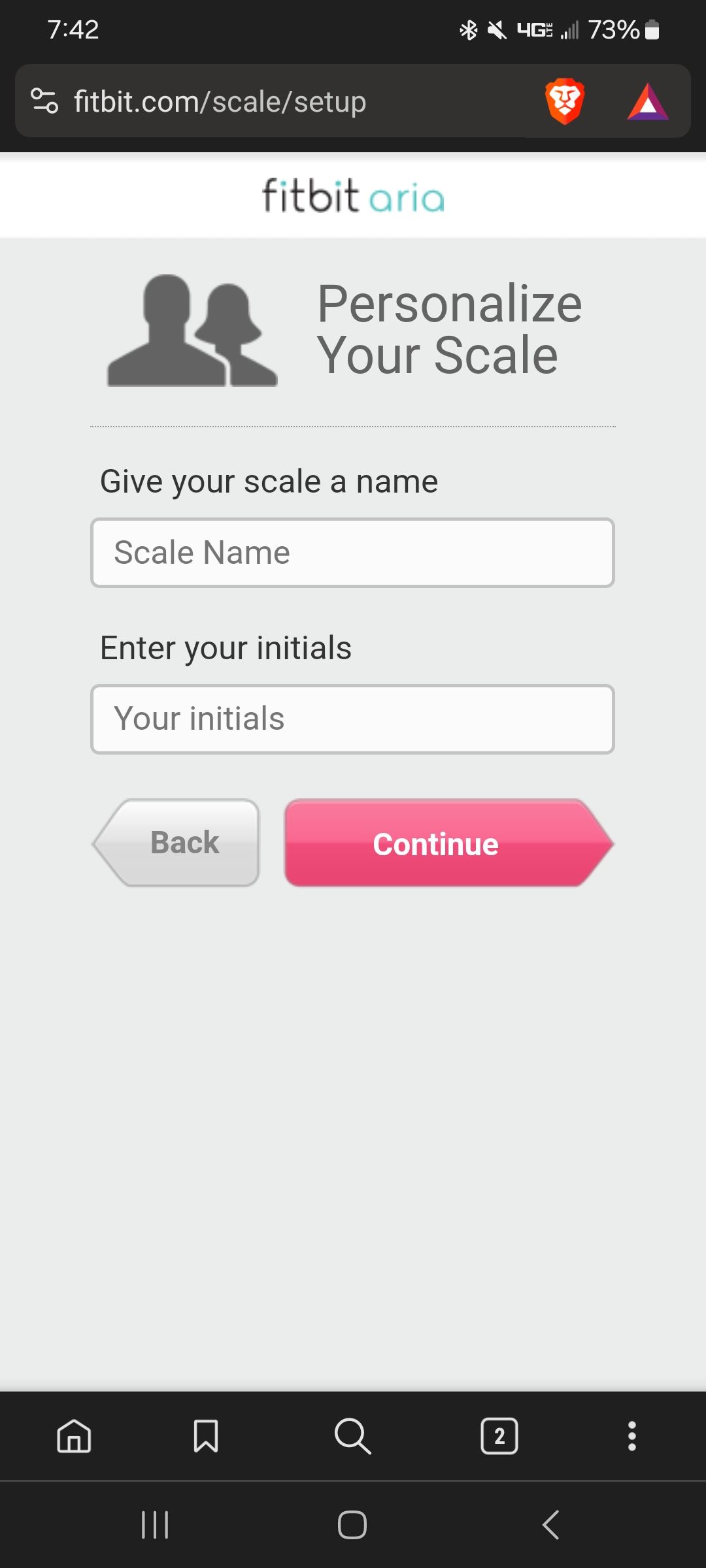Tap the site settings icon in address bar
Viewport: 706px width, 1568px height.
(44, 101)
